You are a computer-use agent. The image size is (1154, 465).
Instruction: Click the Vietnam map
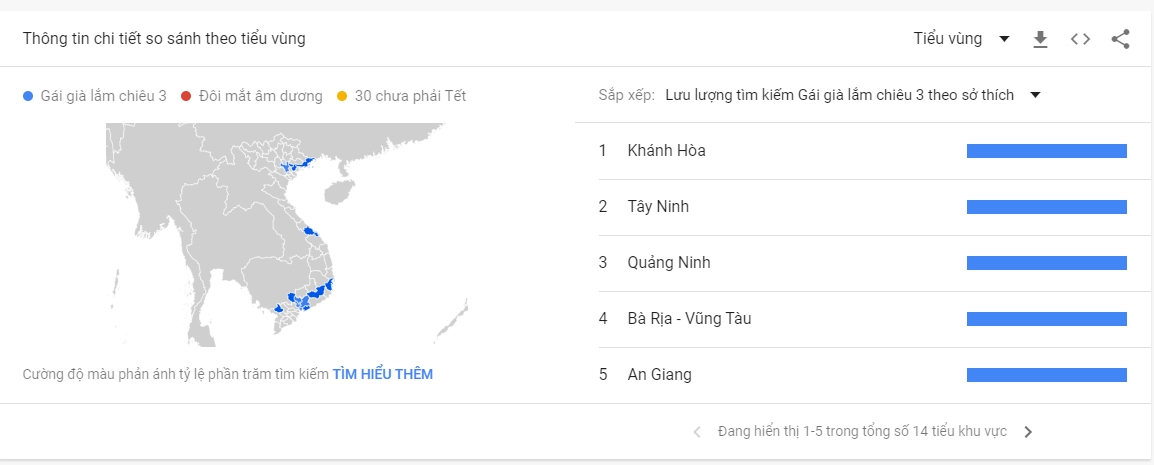tap(287, 235)
